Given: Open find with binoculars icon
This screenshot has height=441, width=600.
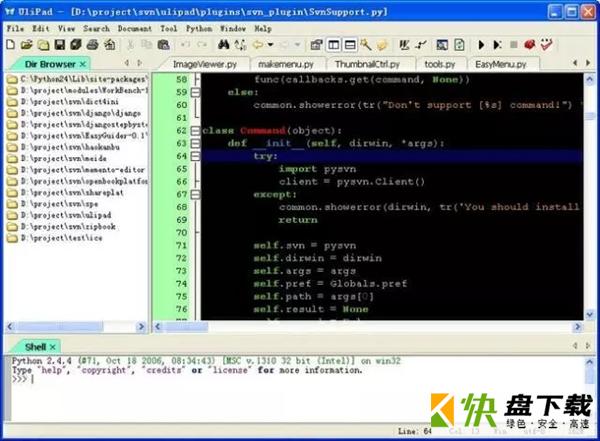Looking at the screenshot, I should (223, 45).
